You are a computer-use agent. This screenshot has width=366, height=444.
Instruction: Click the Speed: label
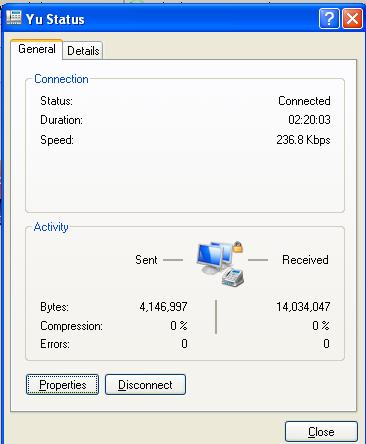pyautogui.click(x=57, y=140)
